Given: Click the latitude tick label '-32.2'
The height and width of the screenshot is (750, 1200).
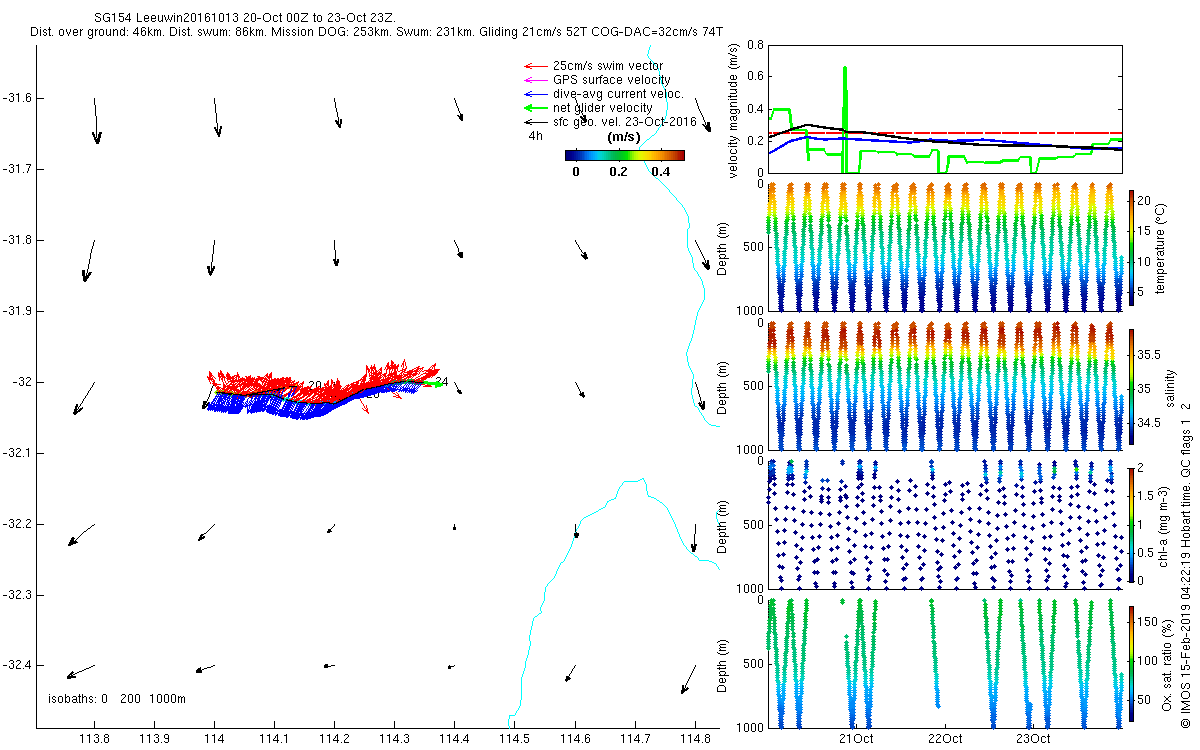Looking at the screenshot, I should [17, 524].
